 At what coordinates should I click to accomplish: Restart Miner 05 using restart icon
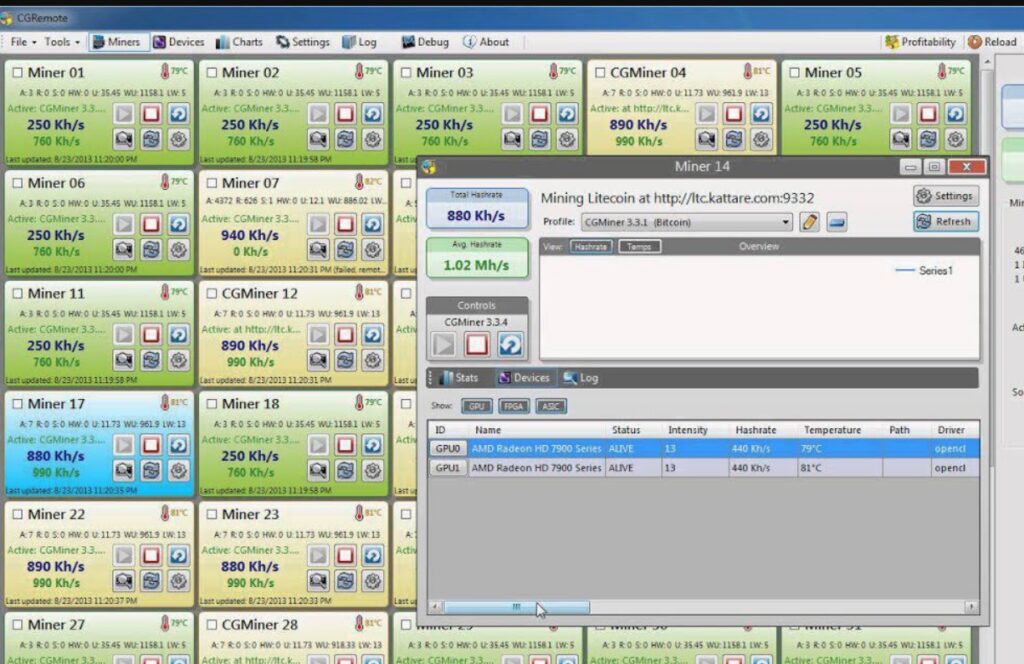[955, 114]
